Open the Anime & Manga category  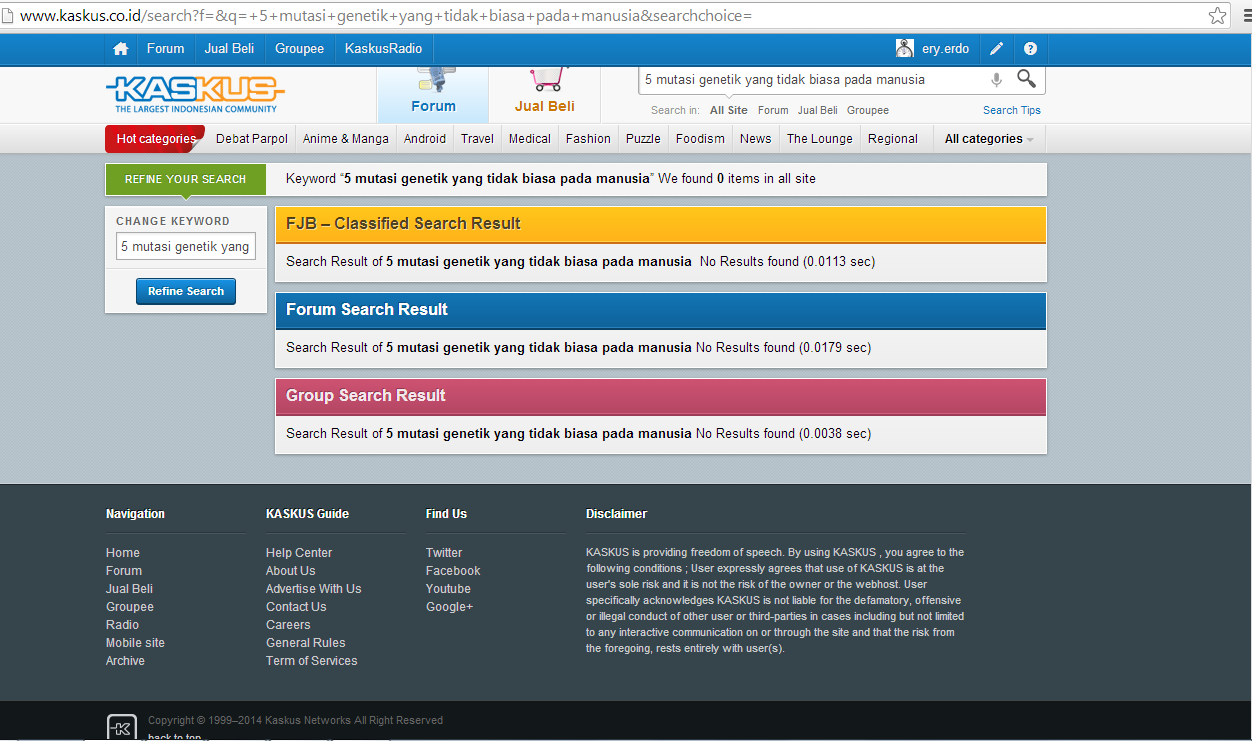346,139
